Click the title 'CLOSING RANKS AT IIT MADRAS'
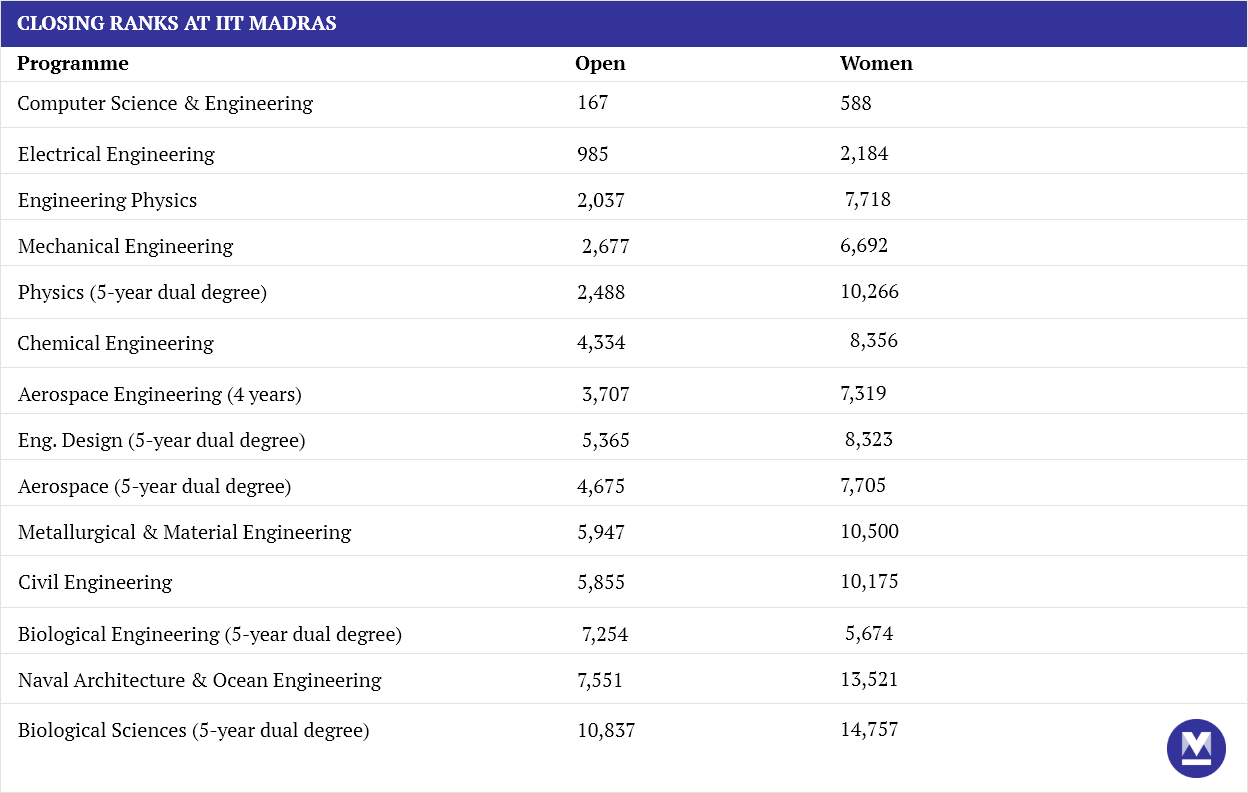 (177, 23)
